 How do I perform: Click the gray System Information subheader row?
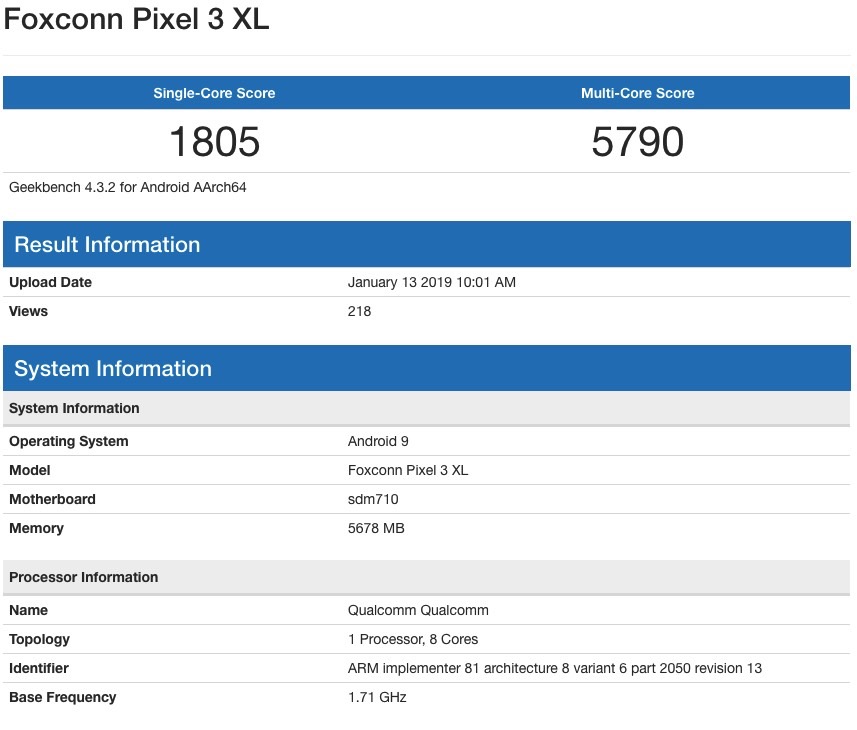(426, 409)
